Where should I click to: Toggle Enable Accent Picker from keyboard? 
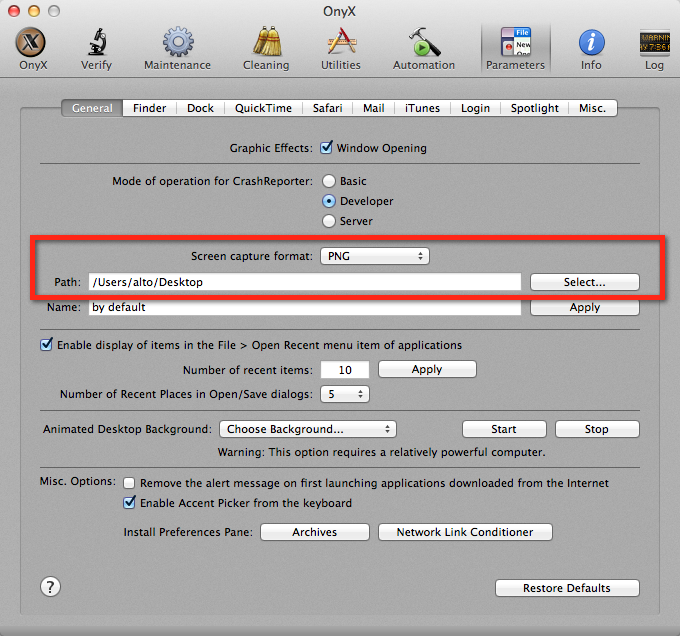click(129, 502)
